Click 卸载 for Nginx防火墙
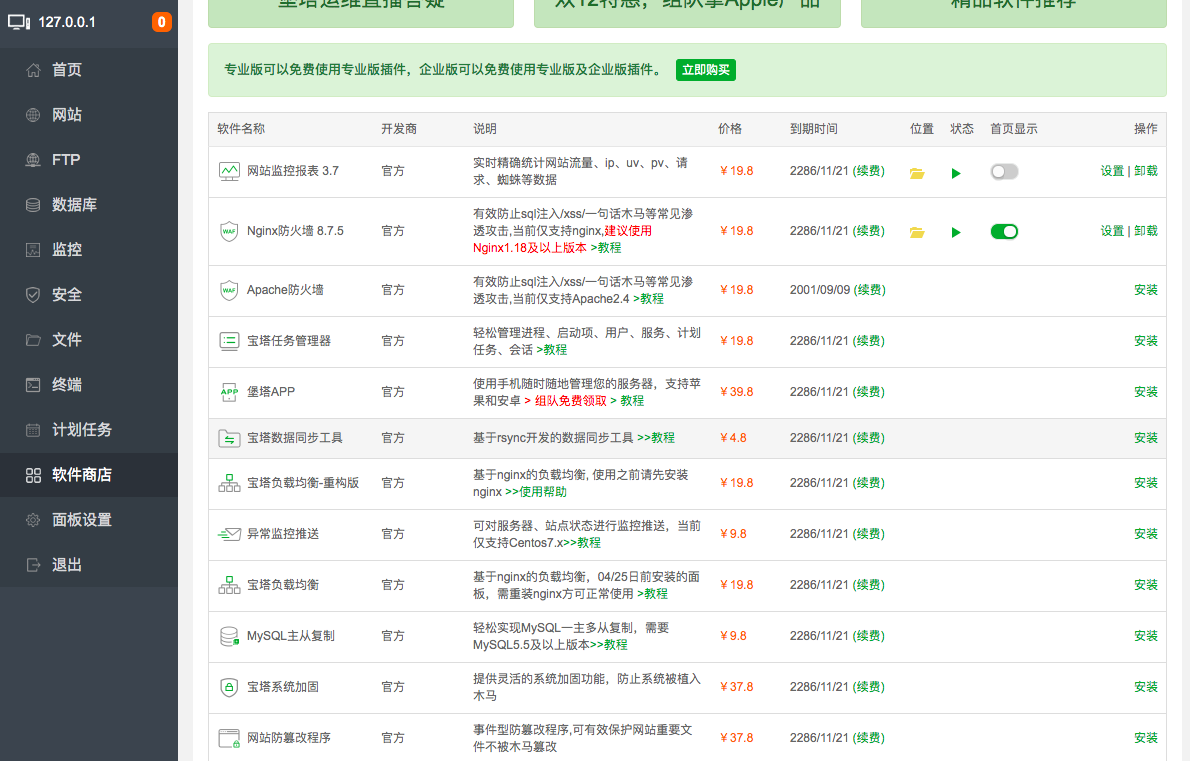This screenshot has width=1190, height=761. click(1146, 231)
